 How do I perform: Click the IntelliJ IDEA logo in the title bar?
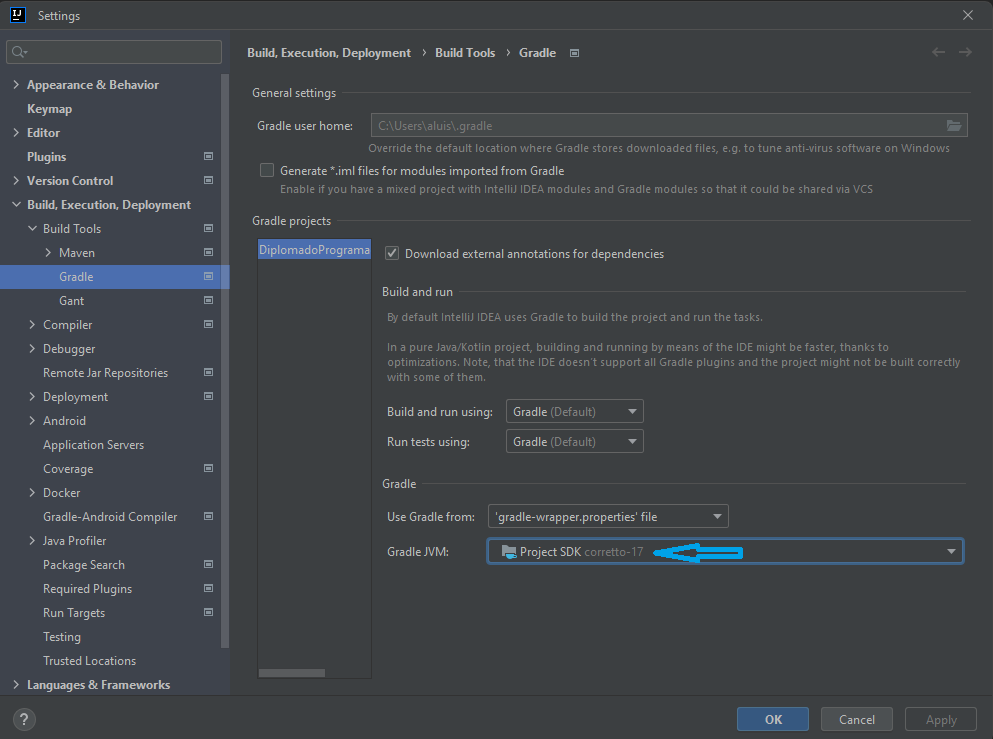click(18, 15)
